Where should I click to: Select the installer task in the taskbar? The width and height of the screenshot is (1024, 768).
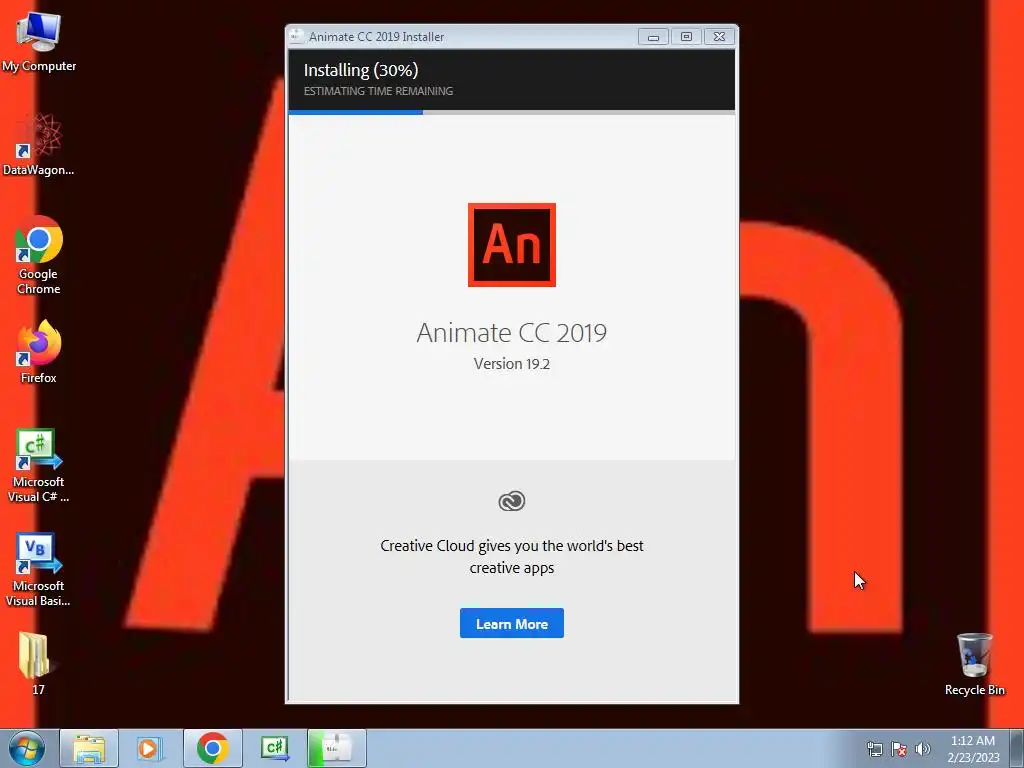[x=336, y=748]
